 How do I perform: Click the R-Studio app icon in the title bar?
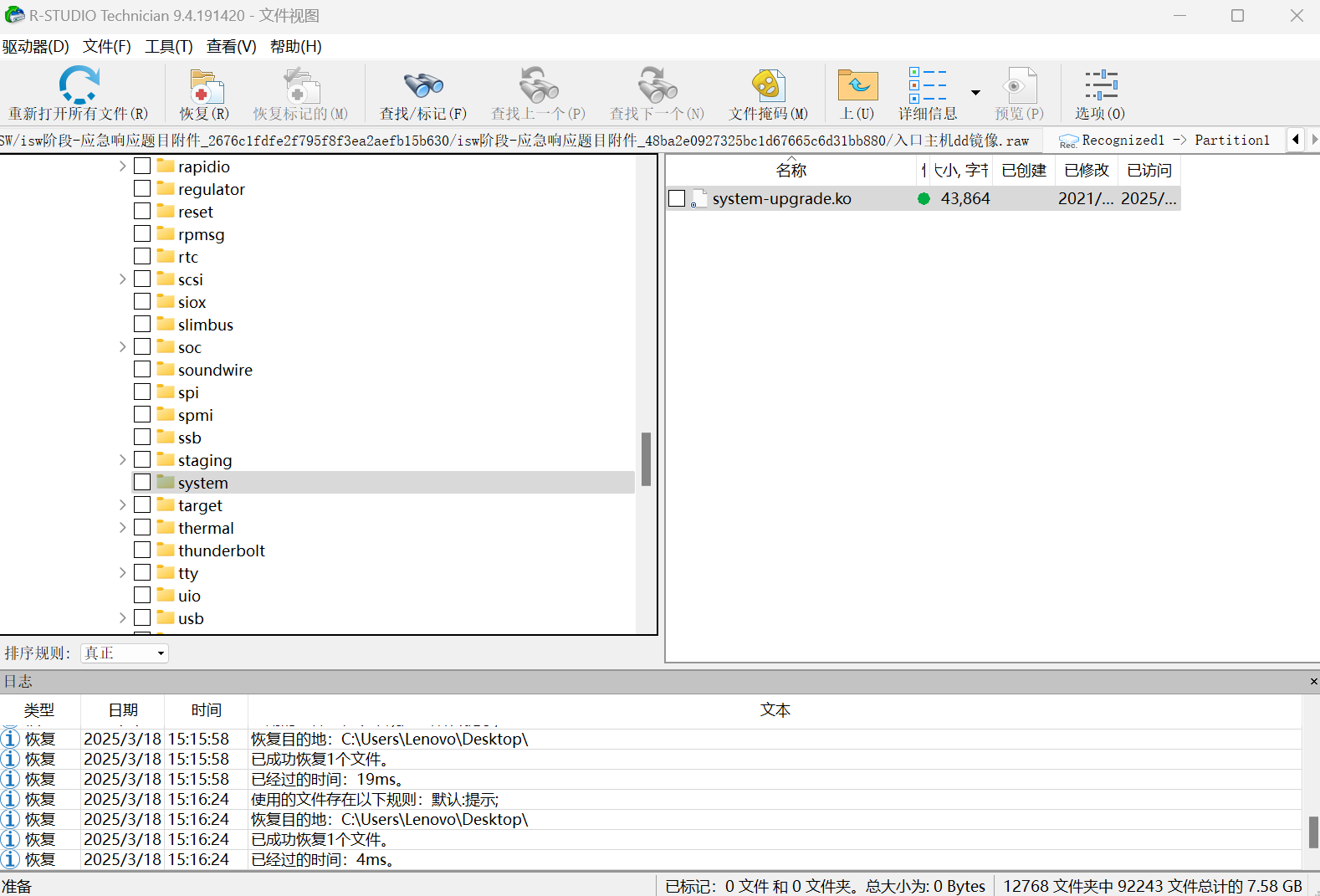pyautogui.click(x=14, y=15)
